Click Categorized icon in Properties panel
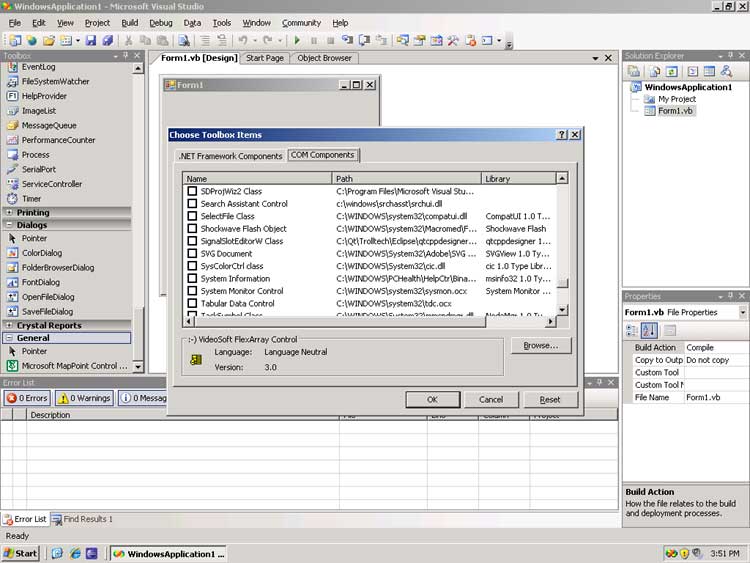The width and height of the screenshot is (750, 563). (632, 330)
